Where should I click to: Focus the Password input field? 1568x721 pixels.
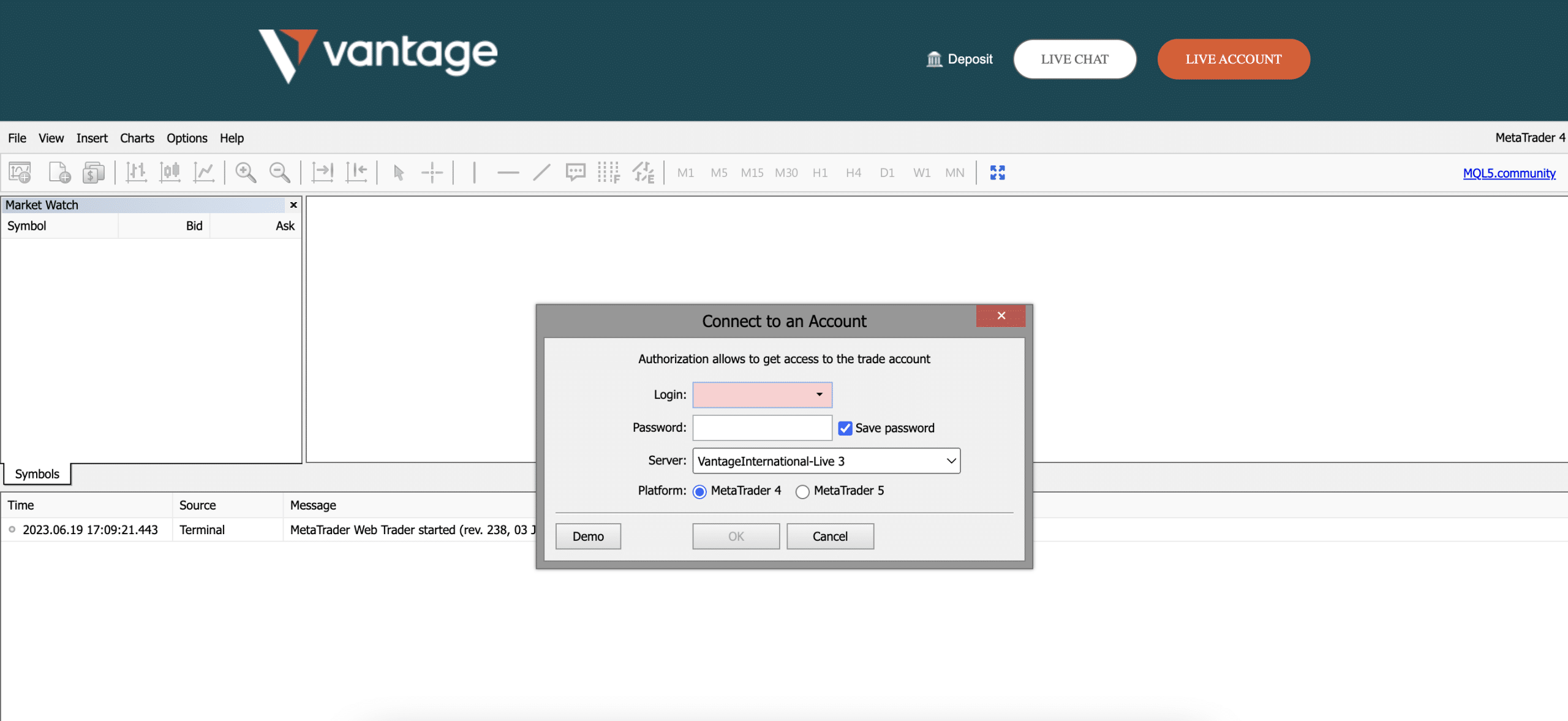762,428
